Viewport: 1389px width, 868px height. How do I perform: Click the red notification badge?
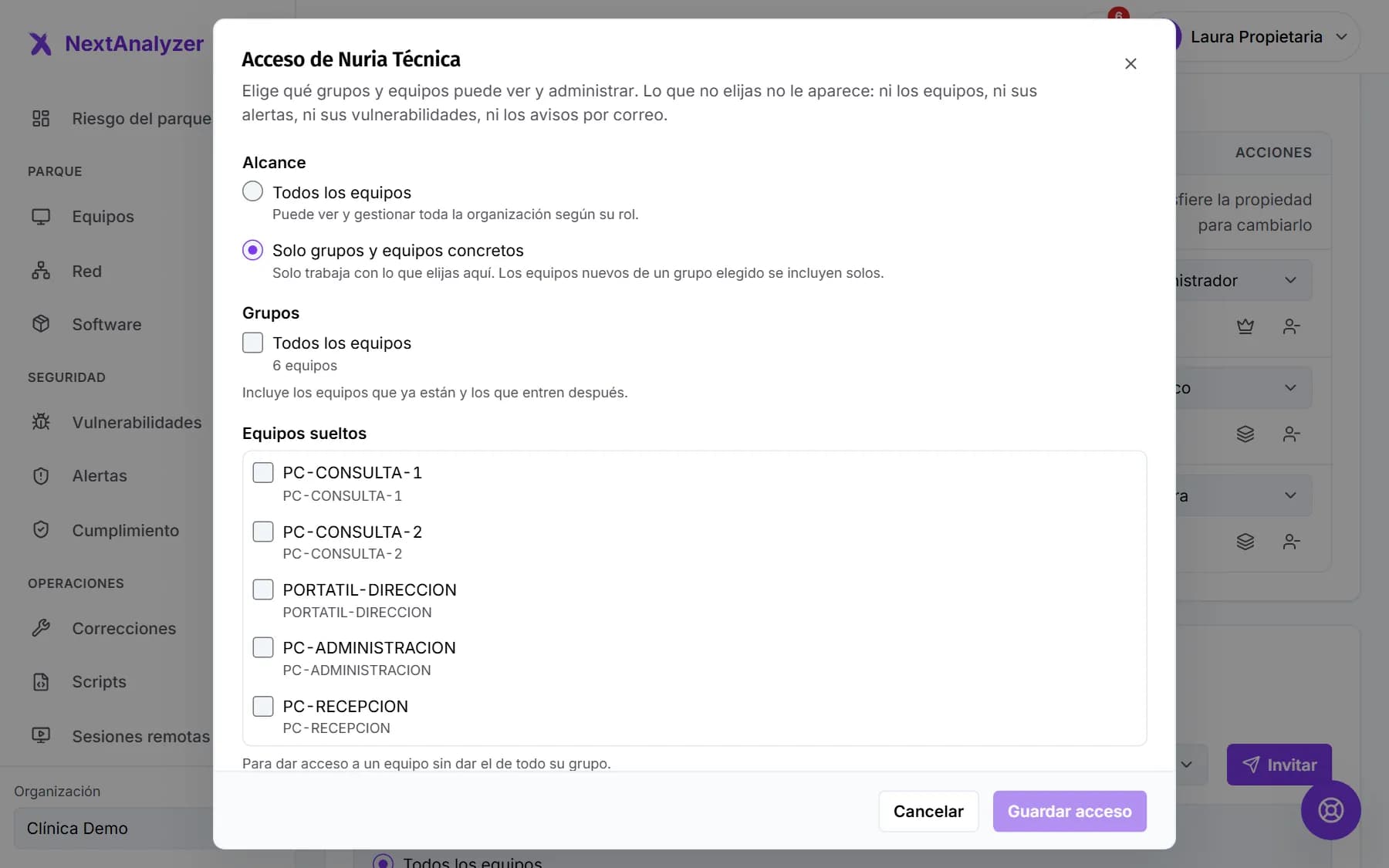pos(1118,14)
